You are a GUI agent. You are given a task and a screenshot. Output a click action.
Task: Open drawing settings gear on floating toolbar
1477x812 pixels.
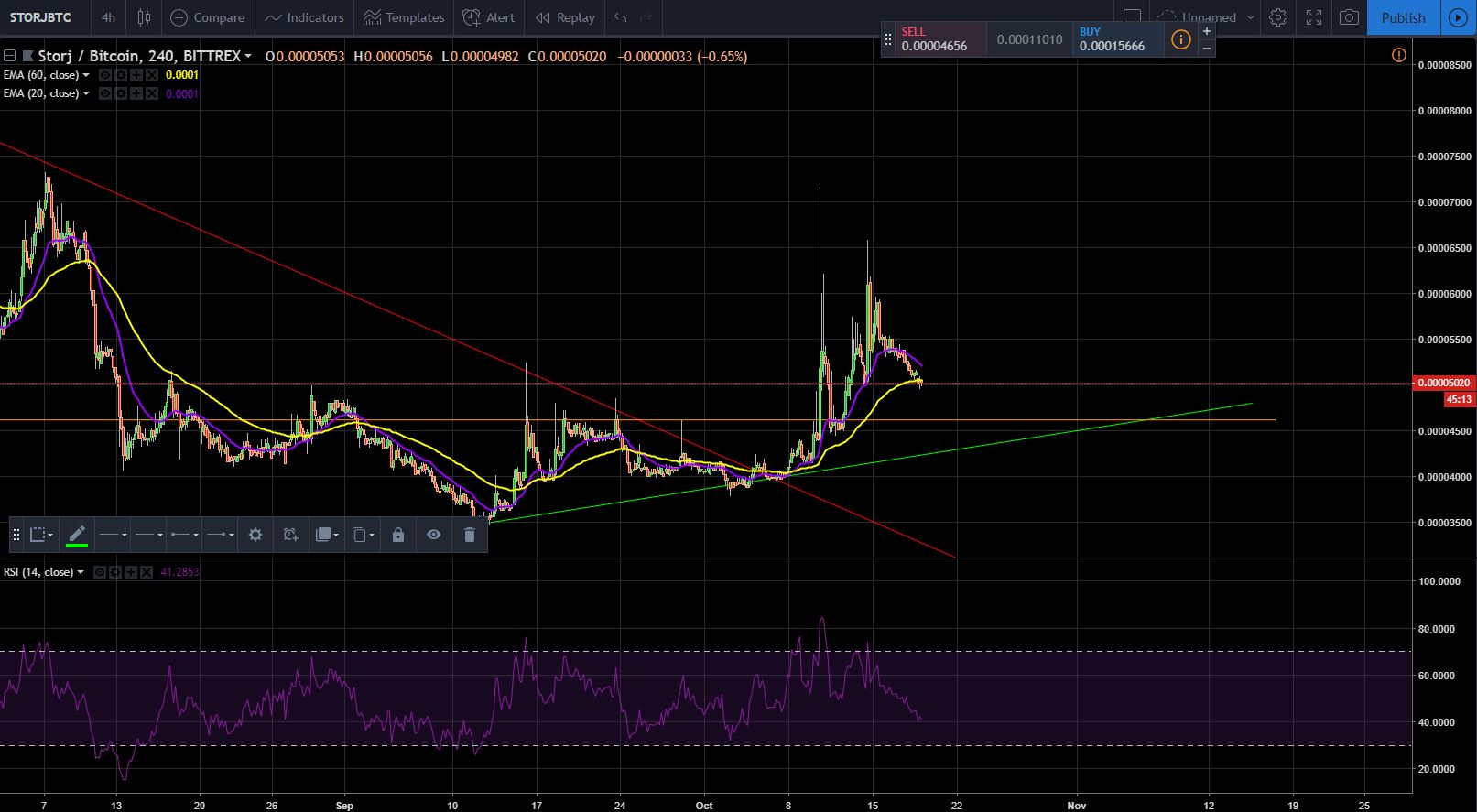click(255, 535)
